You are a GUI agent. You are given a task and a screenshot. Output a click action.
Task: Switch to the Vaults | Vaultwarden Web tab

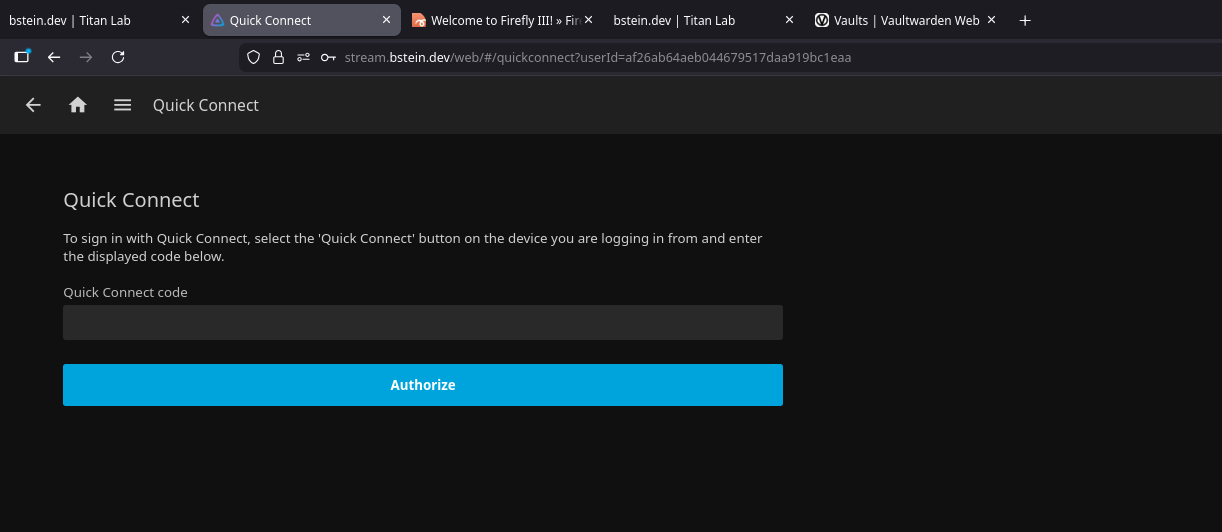(x=896, y=20)
